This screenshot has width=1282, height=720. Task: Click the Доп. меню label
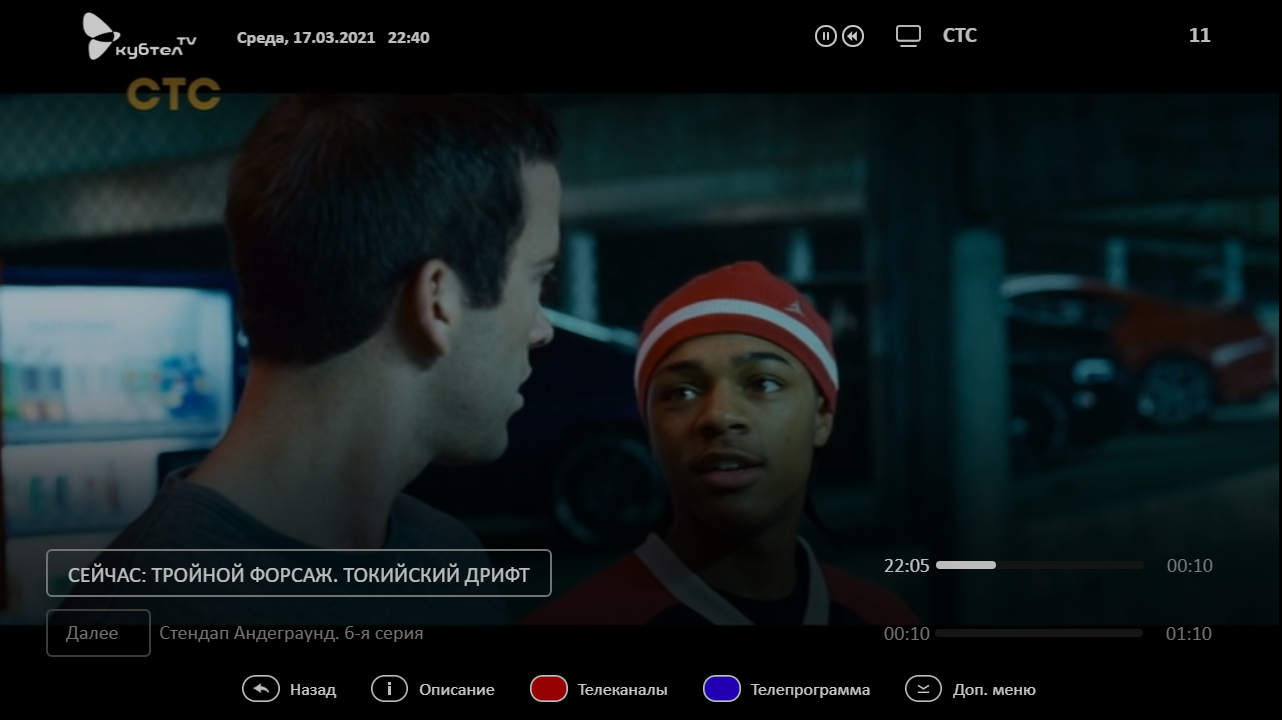coord(994,690)
